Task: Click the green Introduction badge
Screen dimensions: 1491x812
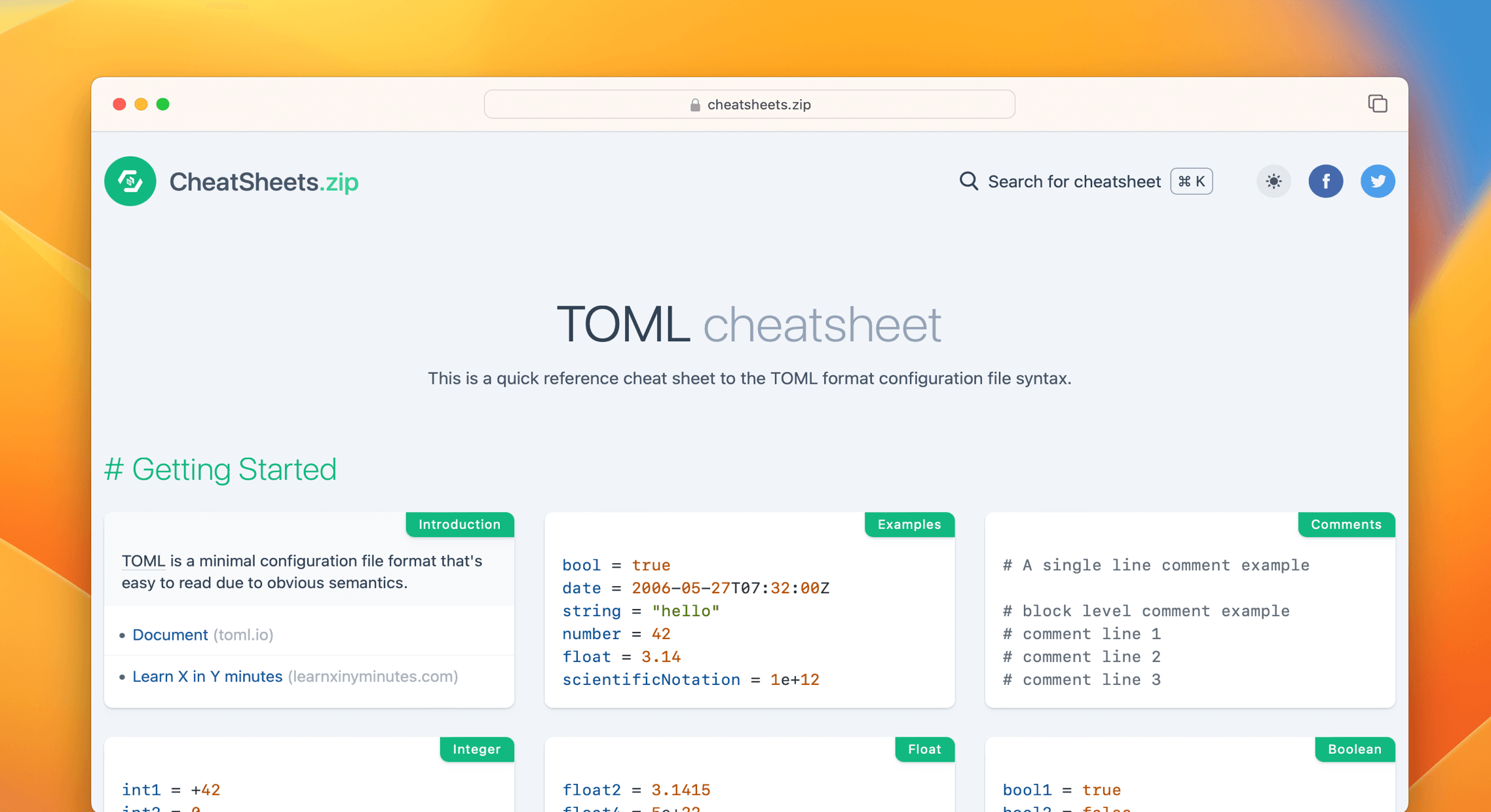Action: coord(459,524)
